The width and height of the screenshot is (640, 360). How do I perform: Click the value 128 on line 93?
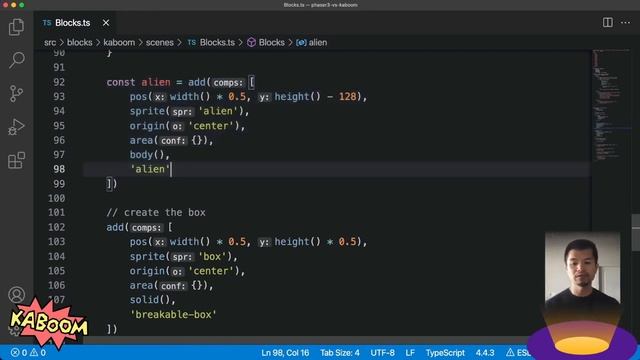347,97
